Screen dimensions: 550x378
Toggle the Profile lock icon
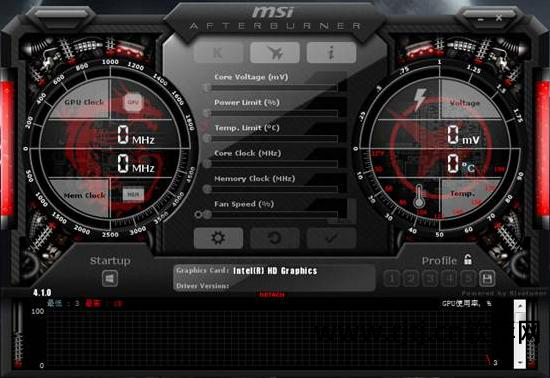[468, 259]
